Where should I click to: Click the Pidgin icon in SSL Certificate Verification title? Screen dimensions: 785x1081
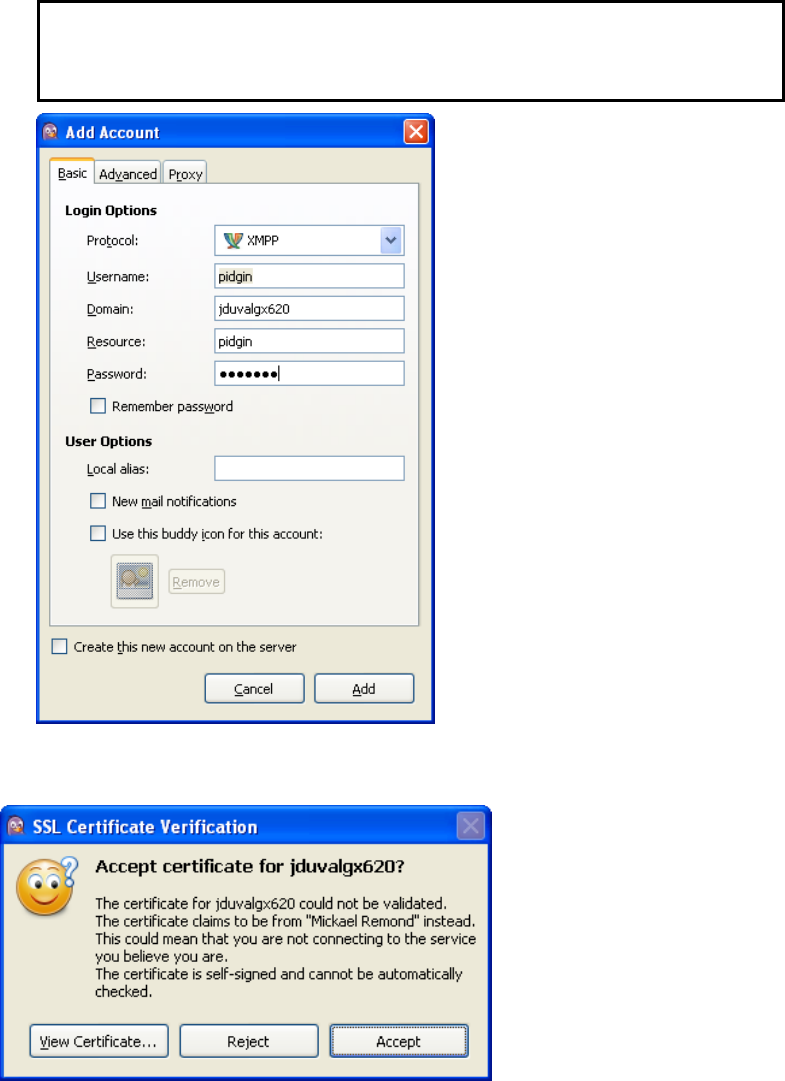coord(16,826)
